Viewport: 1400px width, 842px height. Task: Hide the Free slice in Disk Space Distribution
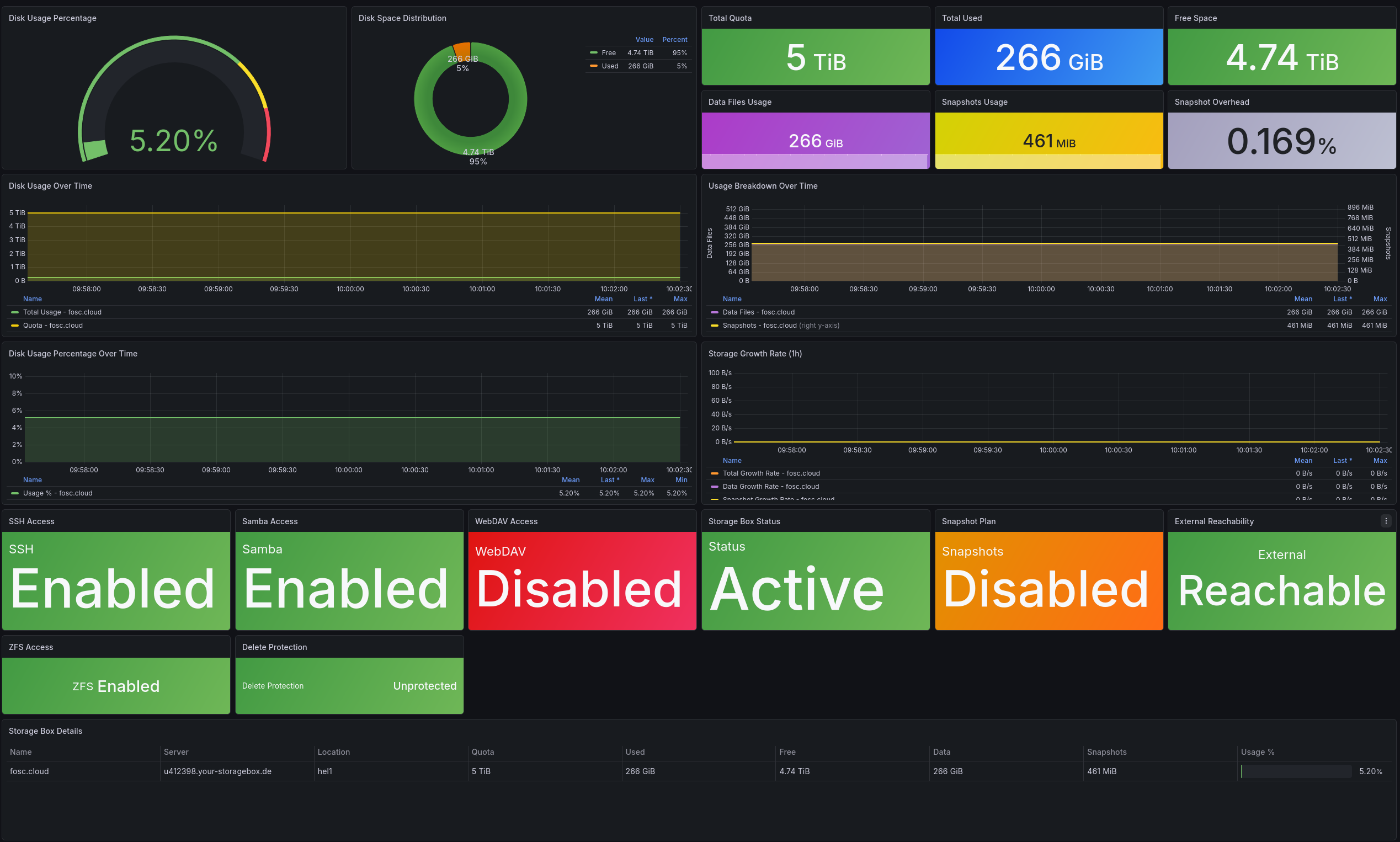[608, 53]
